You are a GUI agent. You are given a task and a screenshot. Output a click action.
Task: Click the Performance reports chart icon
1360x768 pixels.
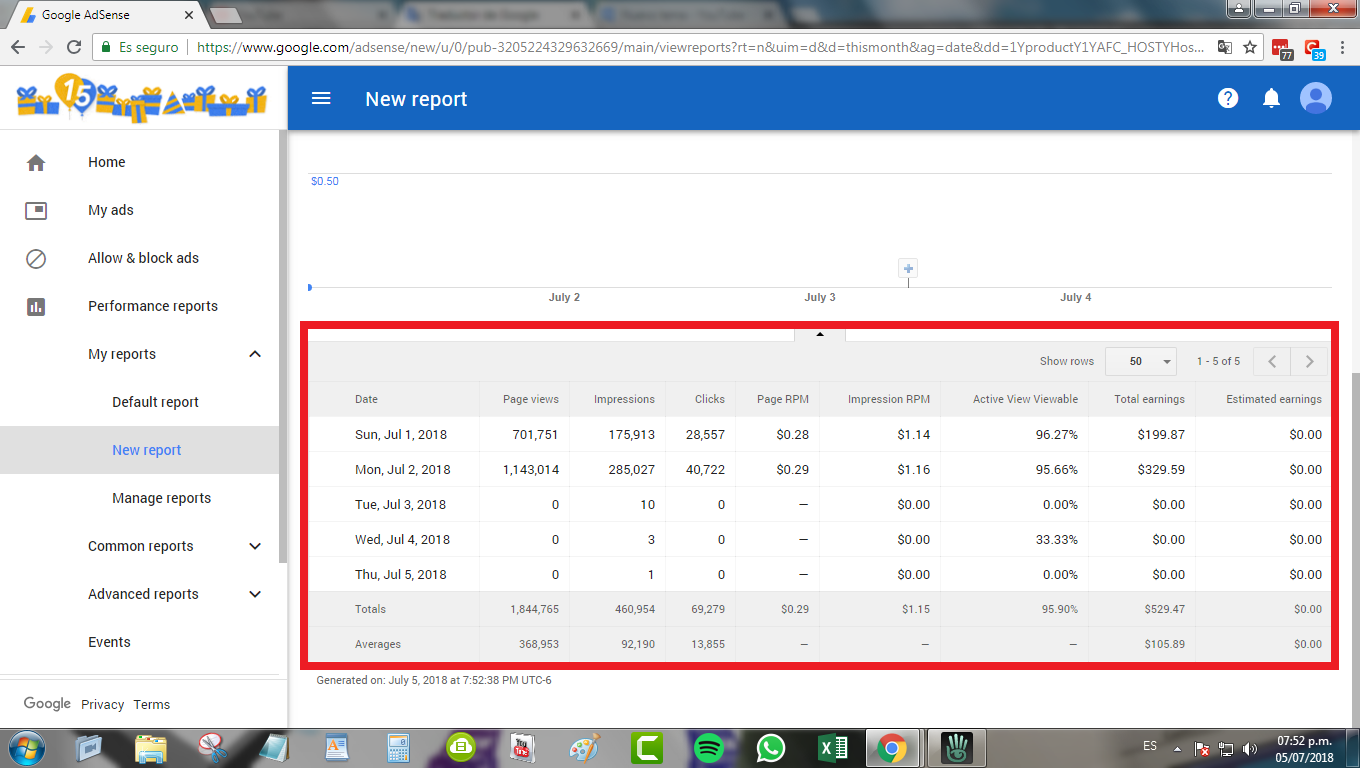36,306
